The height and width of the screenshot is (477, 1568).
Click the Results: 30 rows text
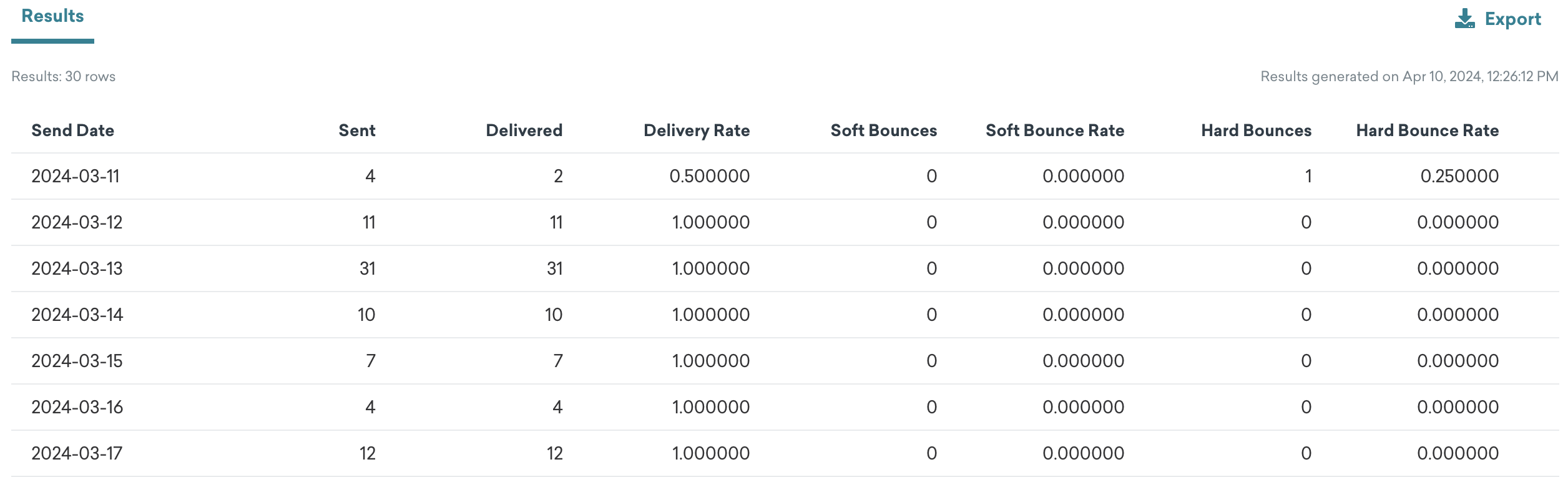click(x=64, y=76)
